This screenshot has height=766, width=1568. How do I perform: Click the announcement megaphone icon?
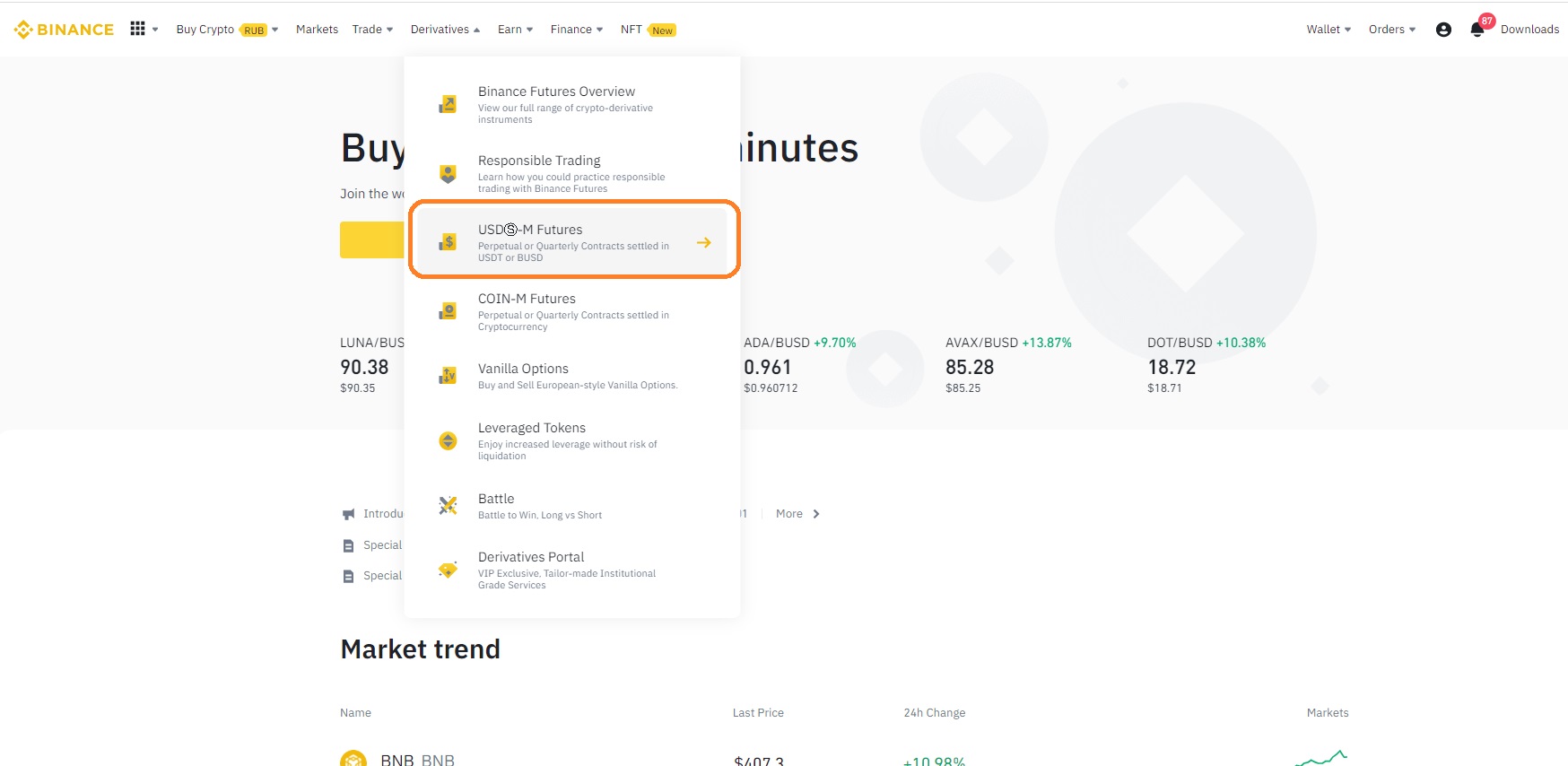click(348, 514)
